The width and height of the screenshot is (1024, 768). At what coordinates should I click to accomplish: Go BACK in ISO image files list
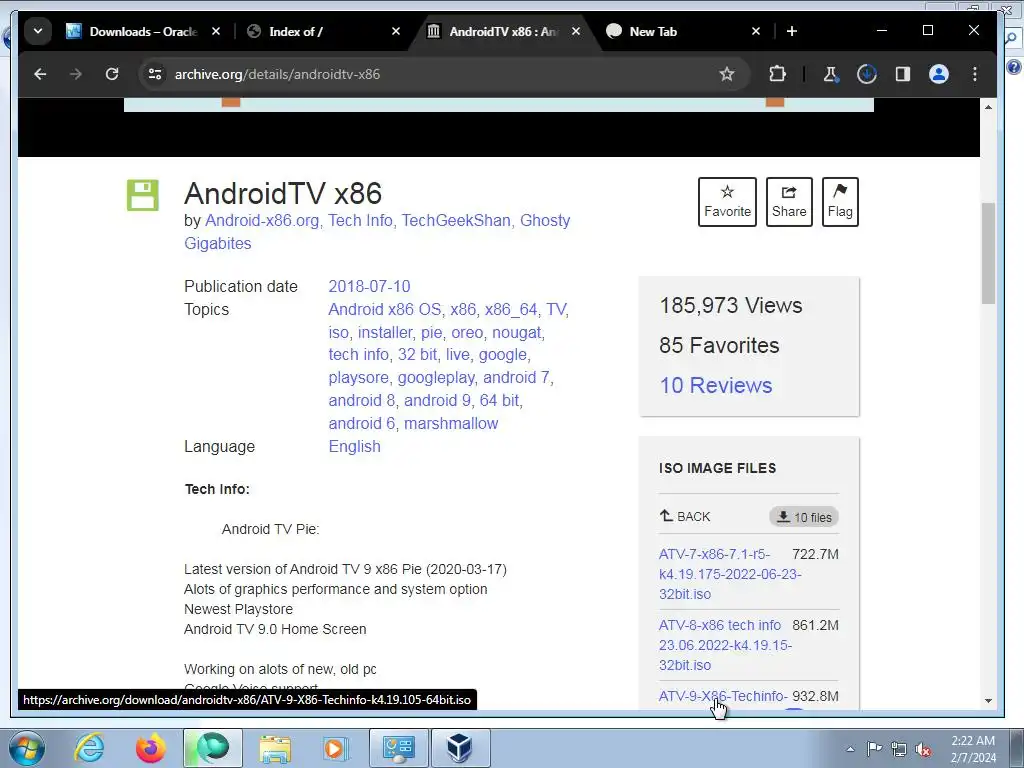pyautogui.click(x=684, y=517)
